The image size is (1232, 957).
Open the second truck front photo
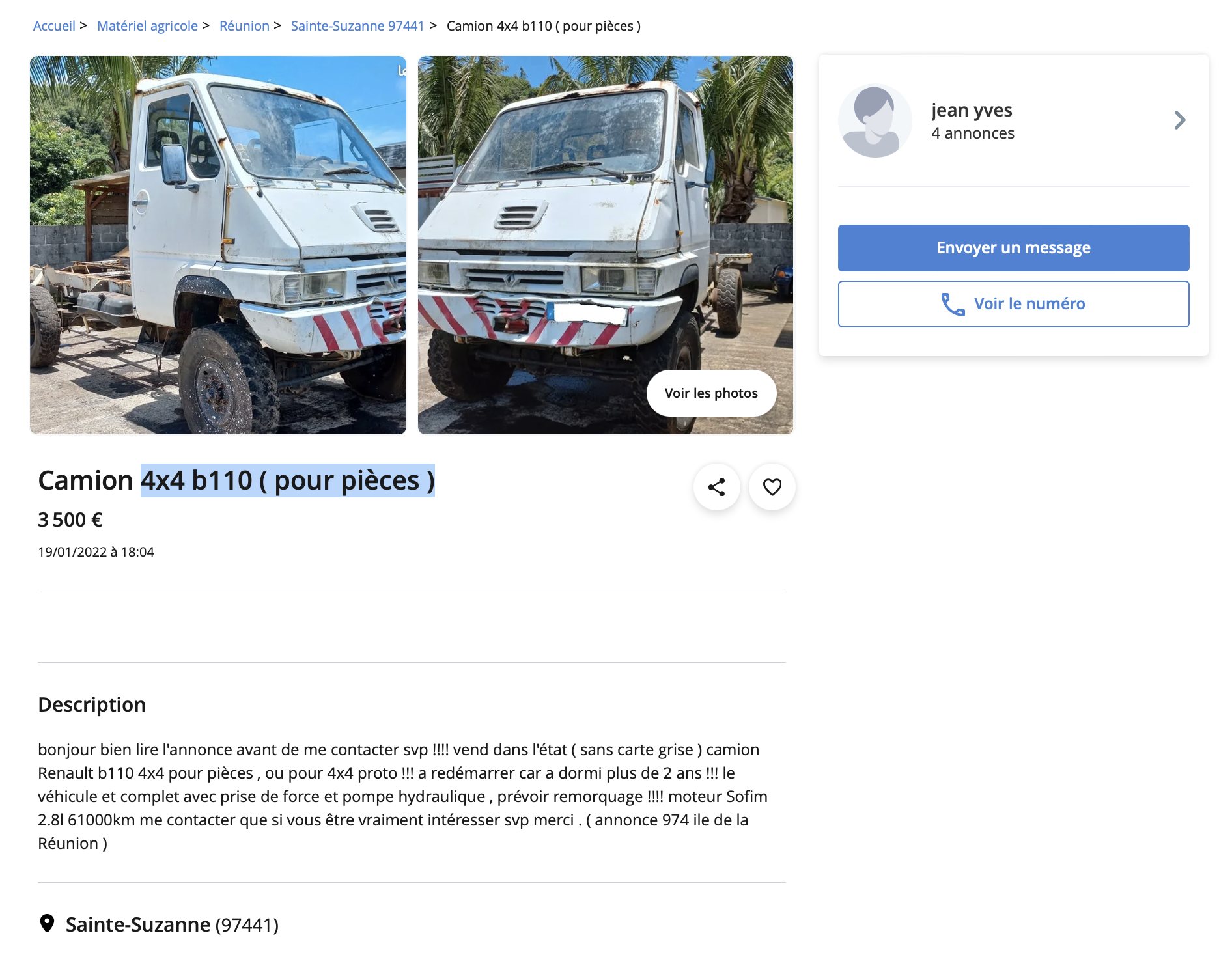[606, 245]
